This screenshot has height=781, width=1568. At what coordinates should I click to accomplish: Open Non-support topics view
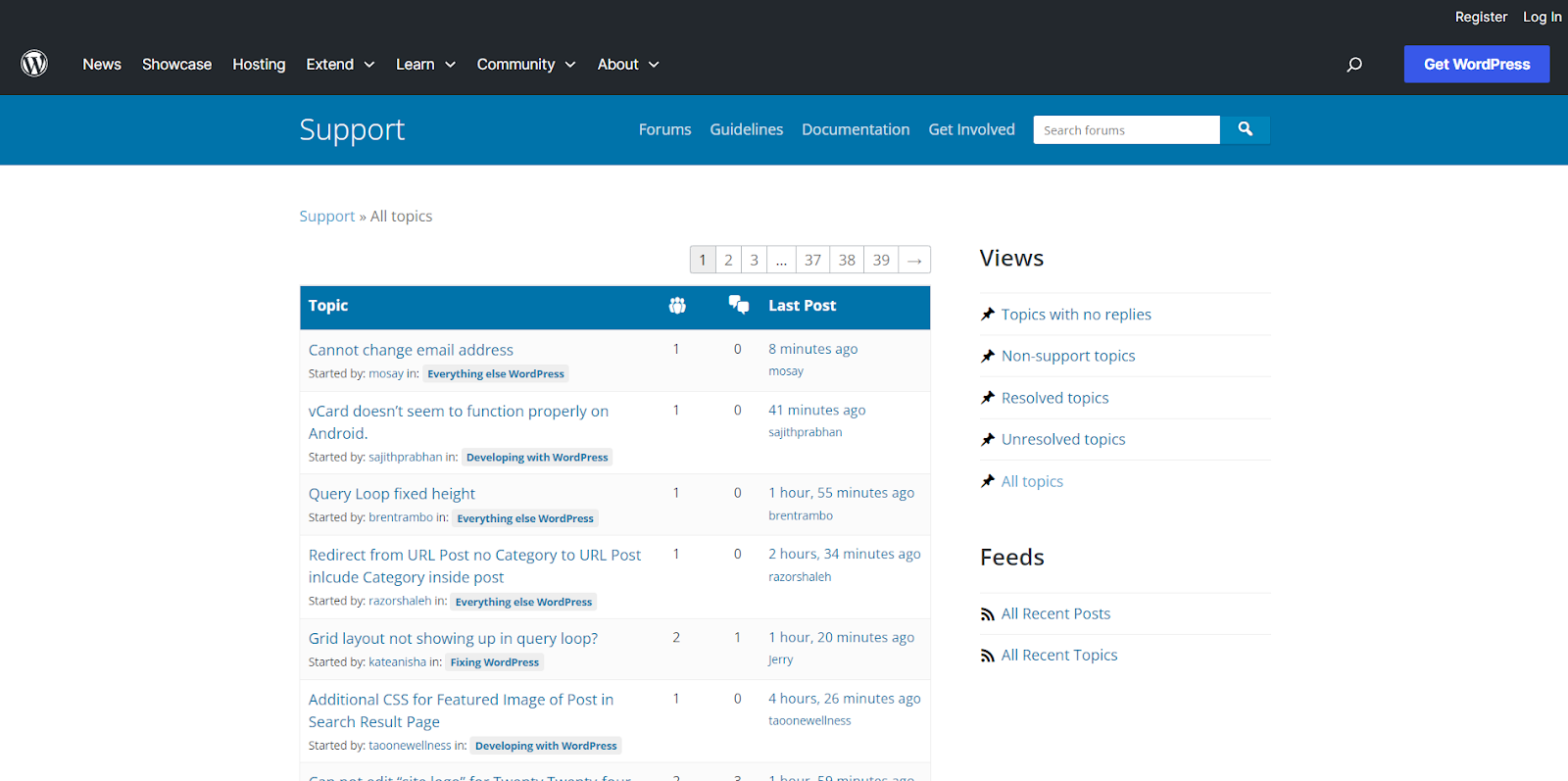tap(1068, 356)
